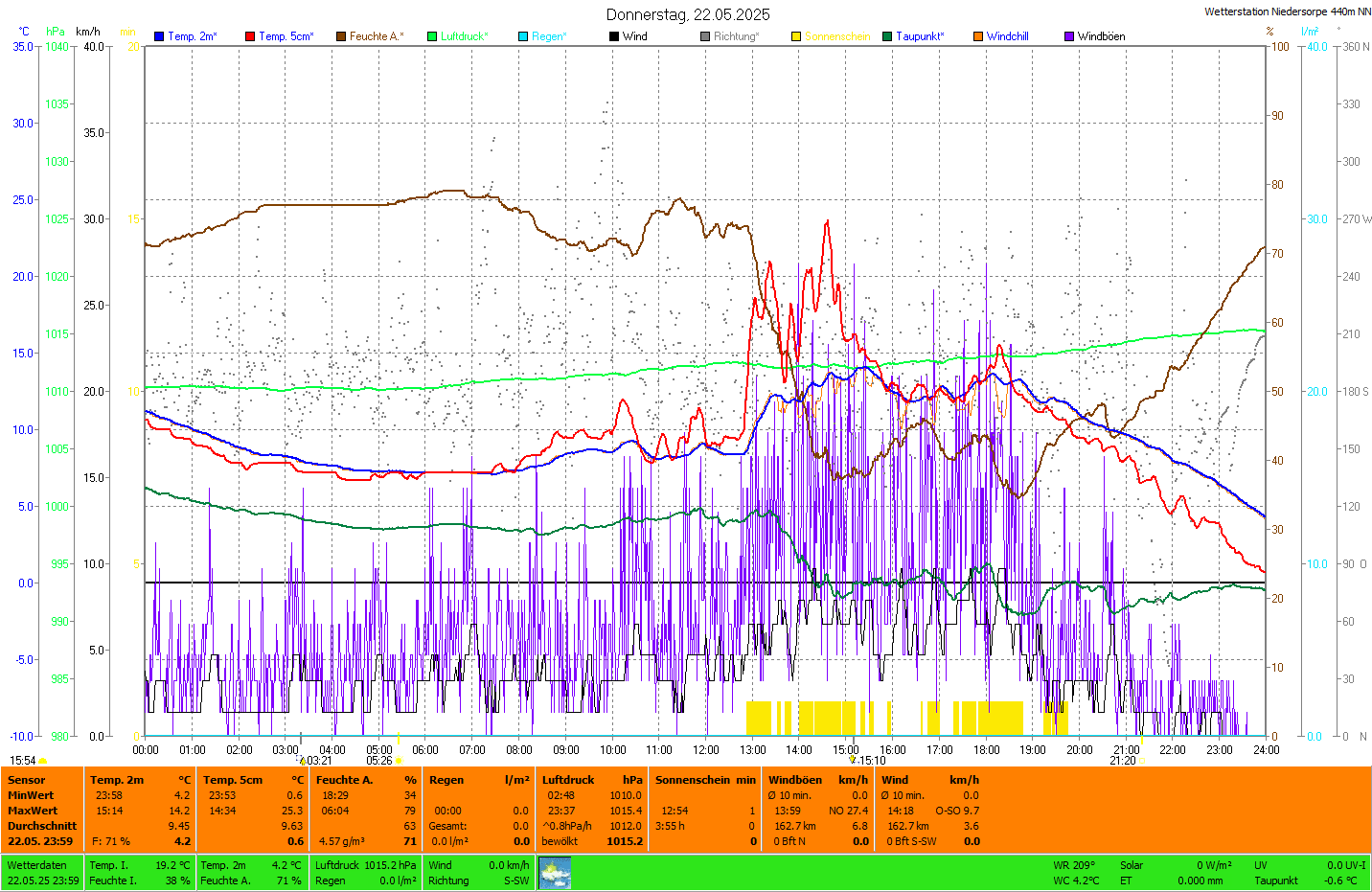Image resolution: width=1372 pixels, height=892 pixels.
Task: Click the blue Temp. 2m legend square
Action: [159, 36]
